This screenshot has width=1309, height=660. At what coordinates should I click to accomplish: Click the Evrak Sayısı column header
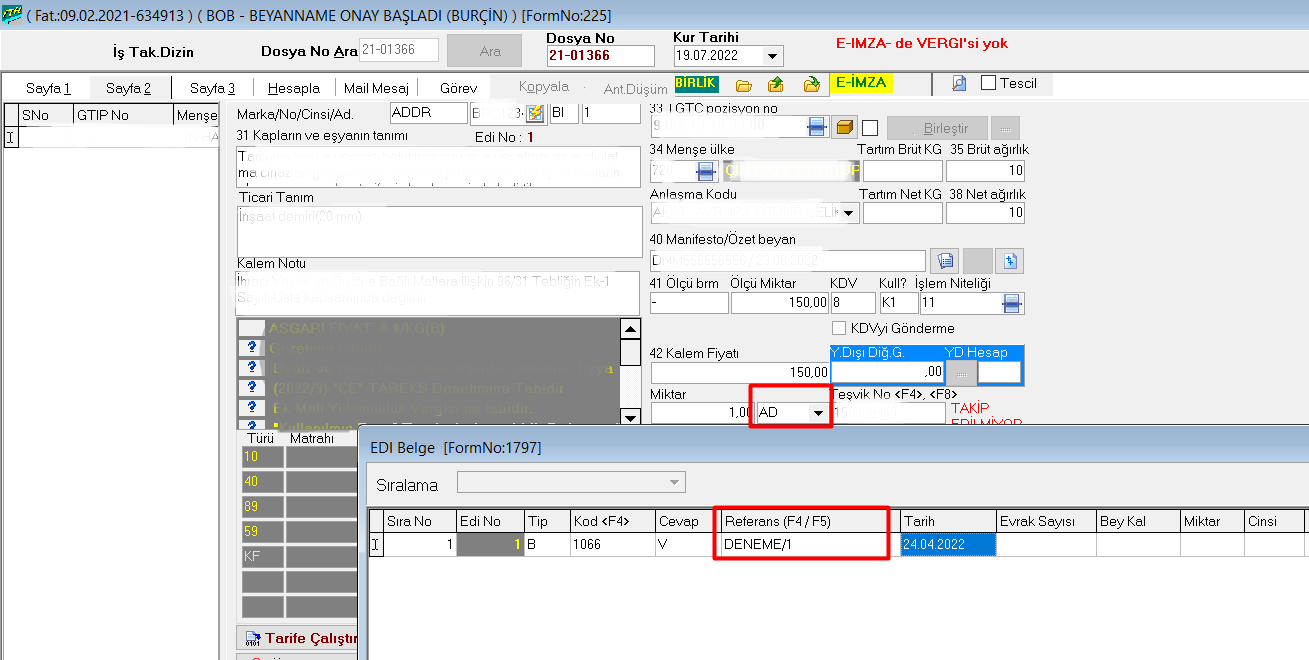click(1046, 521)
